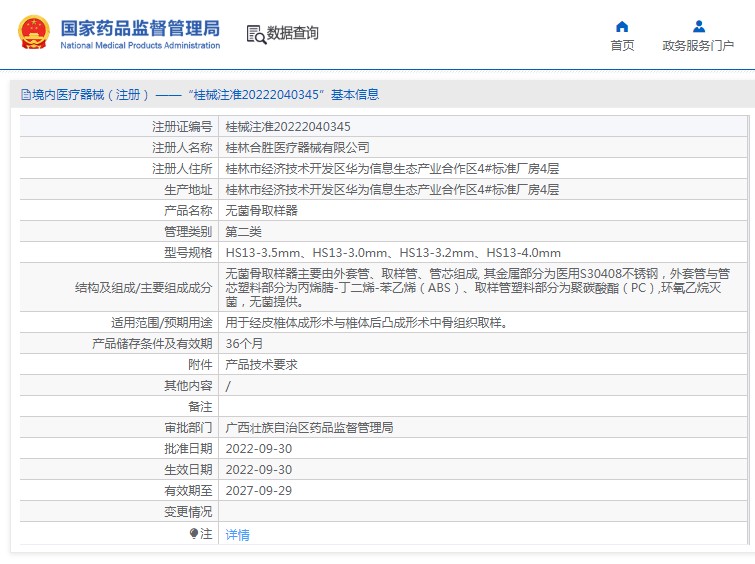The width and height of the screenshot is (755, 564).
Task: Click the 有效期至 label
Action: (x=188, y=491)
